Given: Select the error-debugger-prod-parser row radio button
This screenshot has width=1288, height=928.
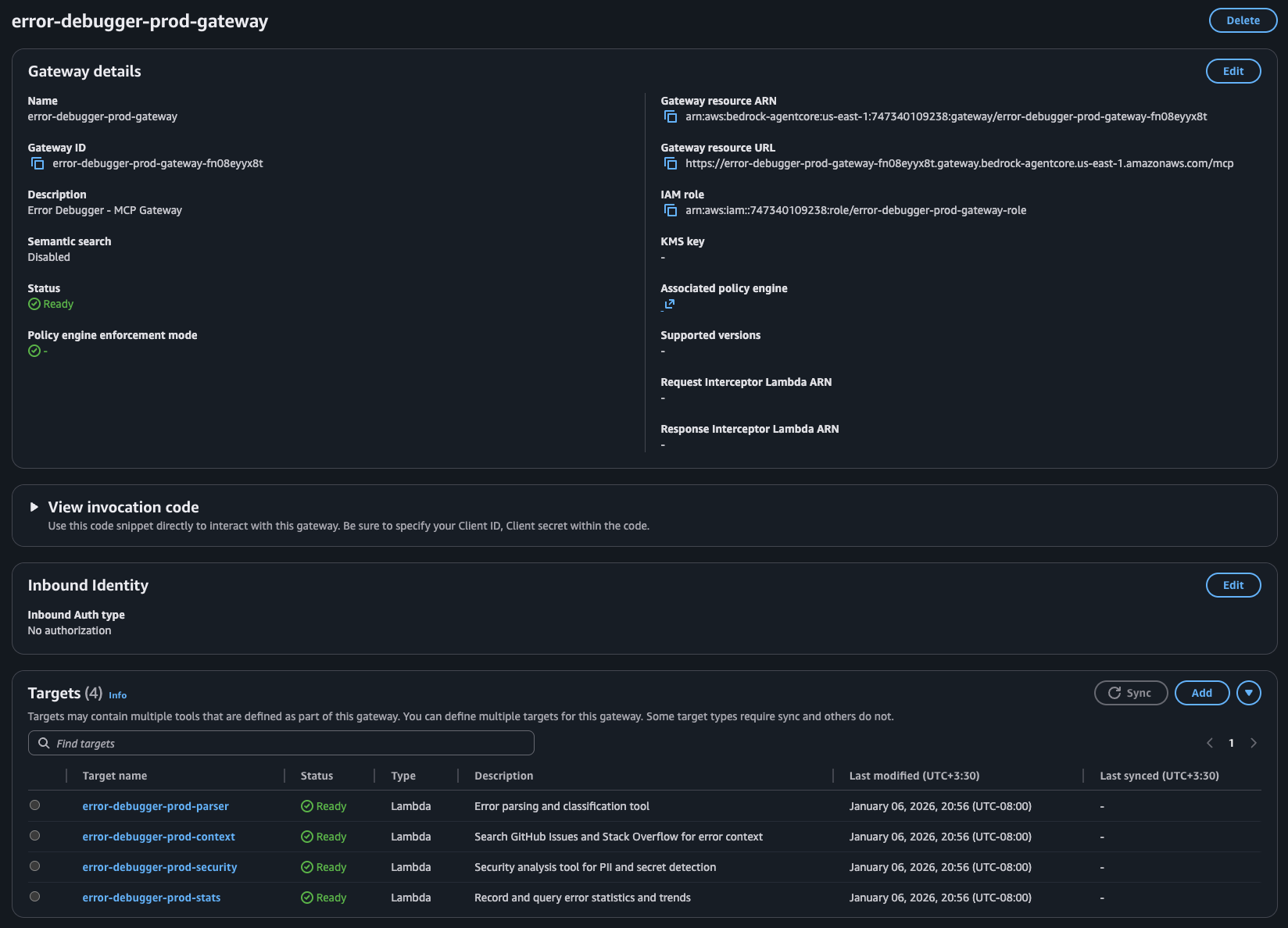Looking at the screenshot, I should [x=34, y=805].
